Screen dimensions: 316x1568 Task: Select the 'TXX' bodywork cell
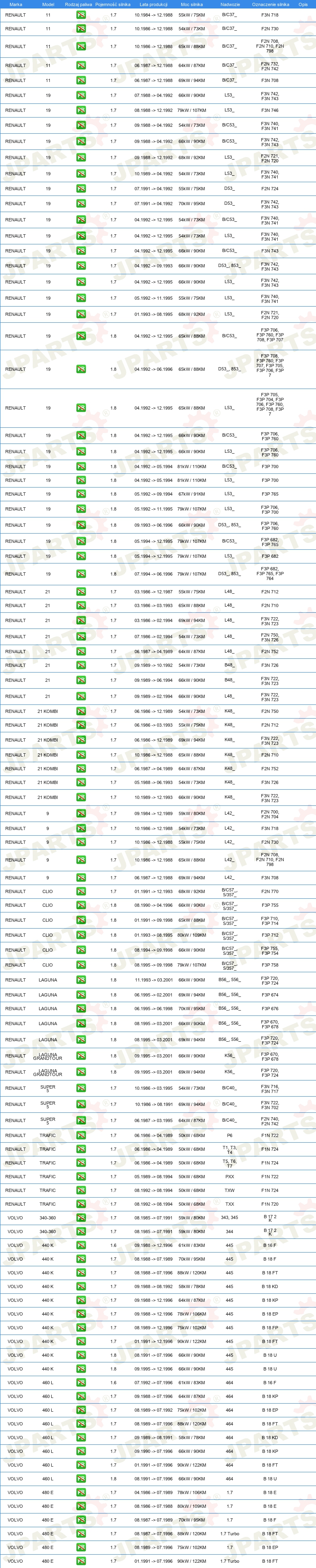point(230,1204)
